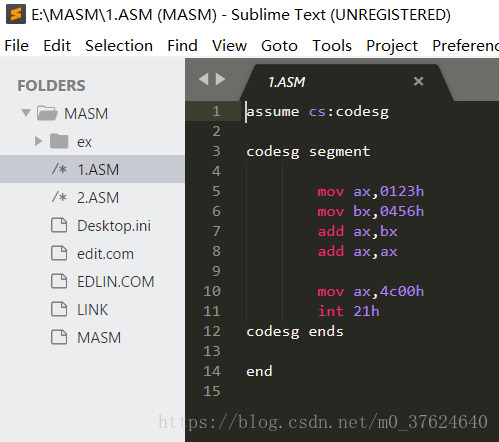Image resolution: width=499 pixels, height=442 pixels.
Task: Close the 1.ASM tab
Action: [418, 81]
